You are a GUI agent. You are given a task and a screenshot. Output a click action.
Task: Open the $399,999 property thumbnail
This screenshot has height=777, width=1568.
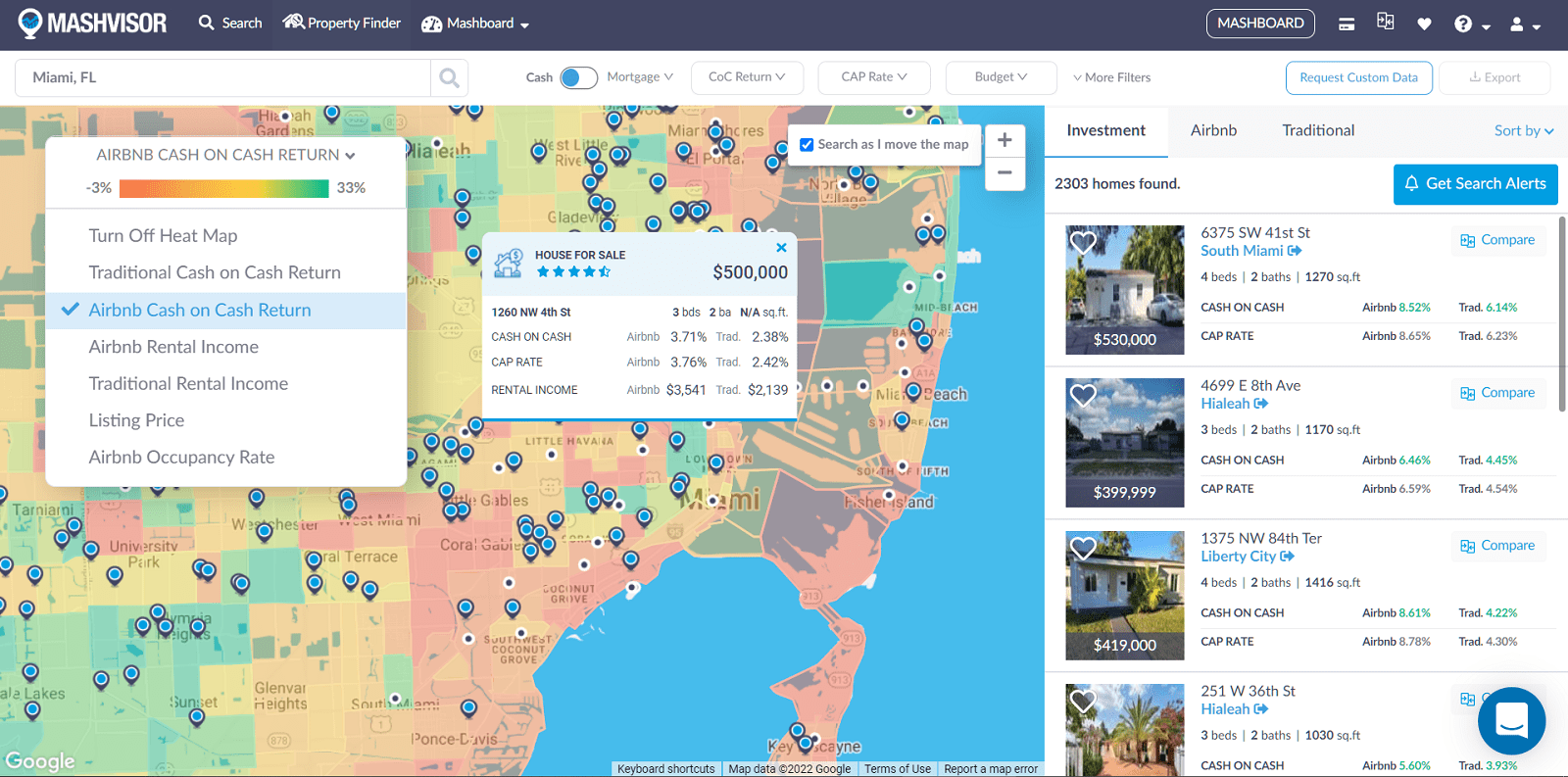tap(1125, 443)
